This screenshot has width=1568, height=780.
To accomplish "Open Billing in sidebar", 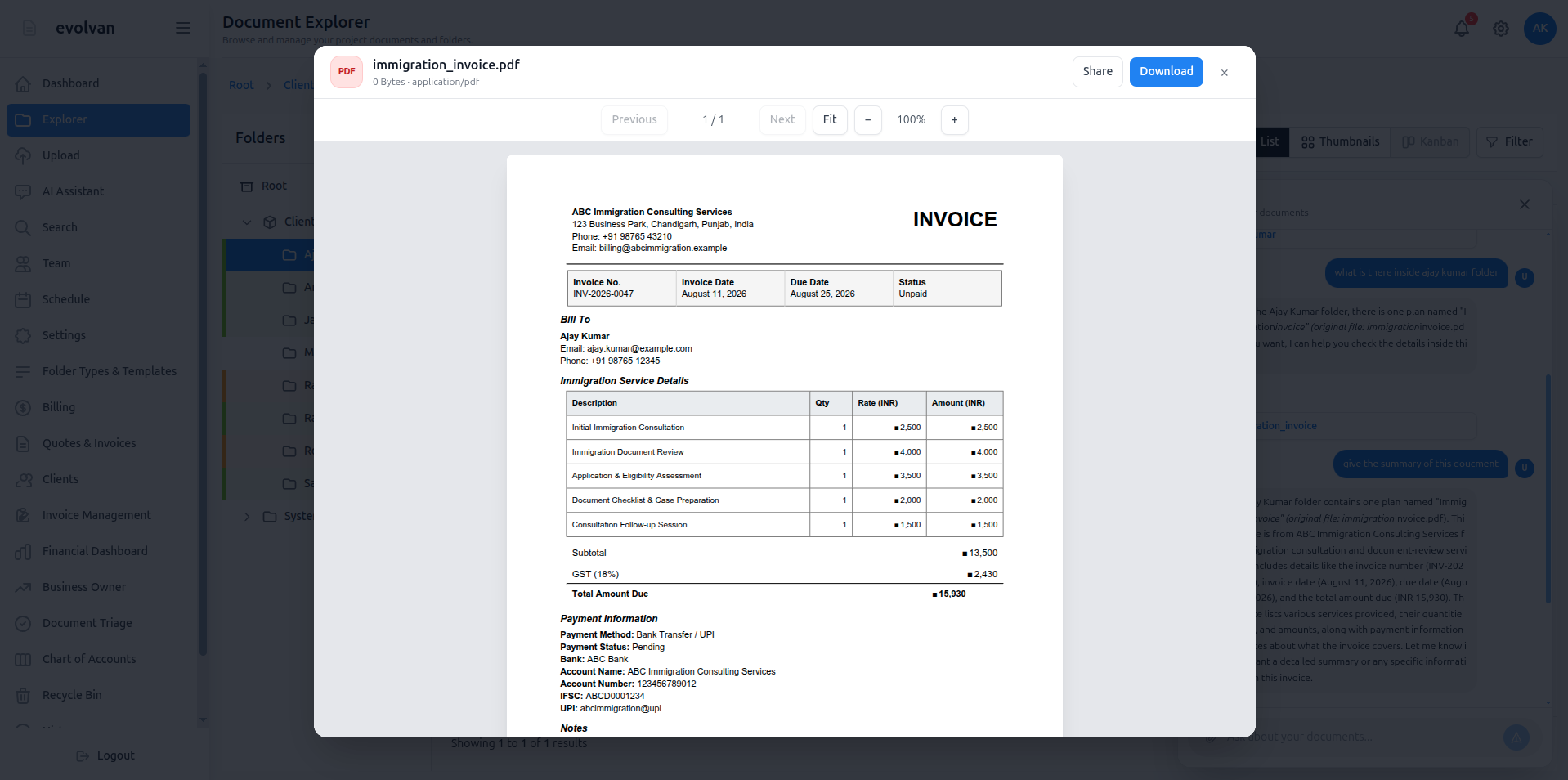I will click(x=98, y=407).
